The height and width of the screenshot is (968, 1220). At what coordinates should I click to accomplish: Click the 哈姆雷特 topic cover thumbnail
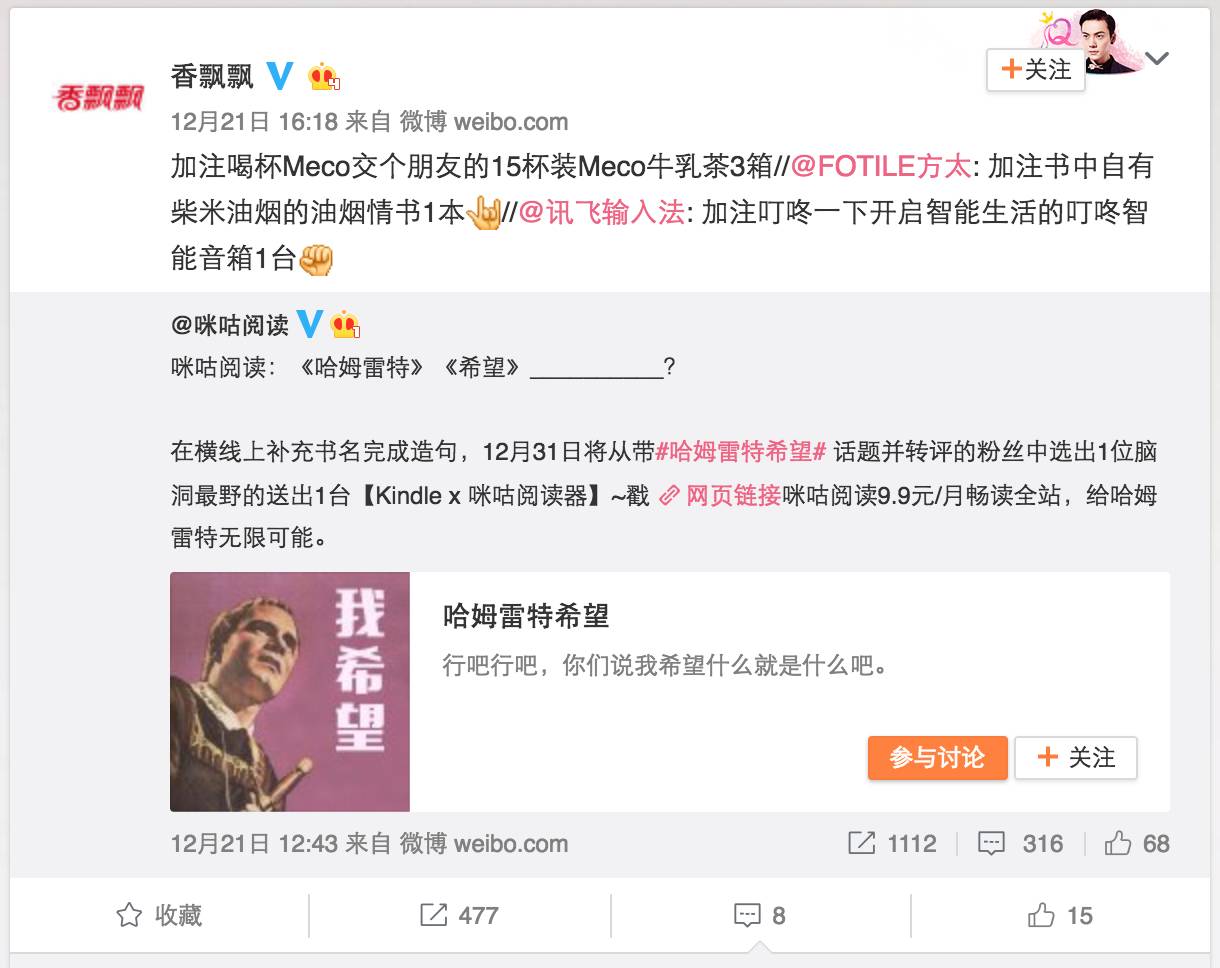click(x=290, y=691)
